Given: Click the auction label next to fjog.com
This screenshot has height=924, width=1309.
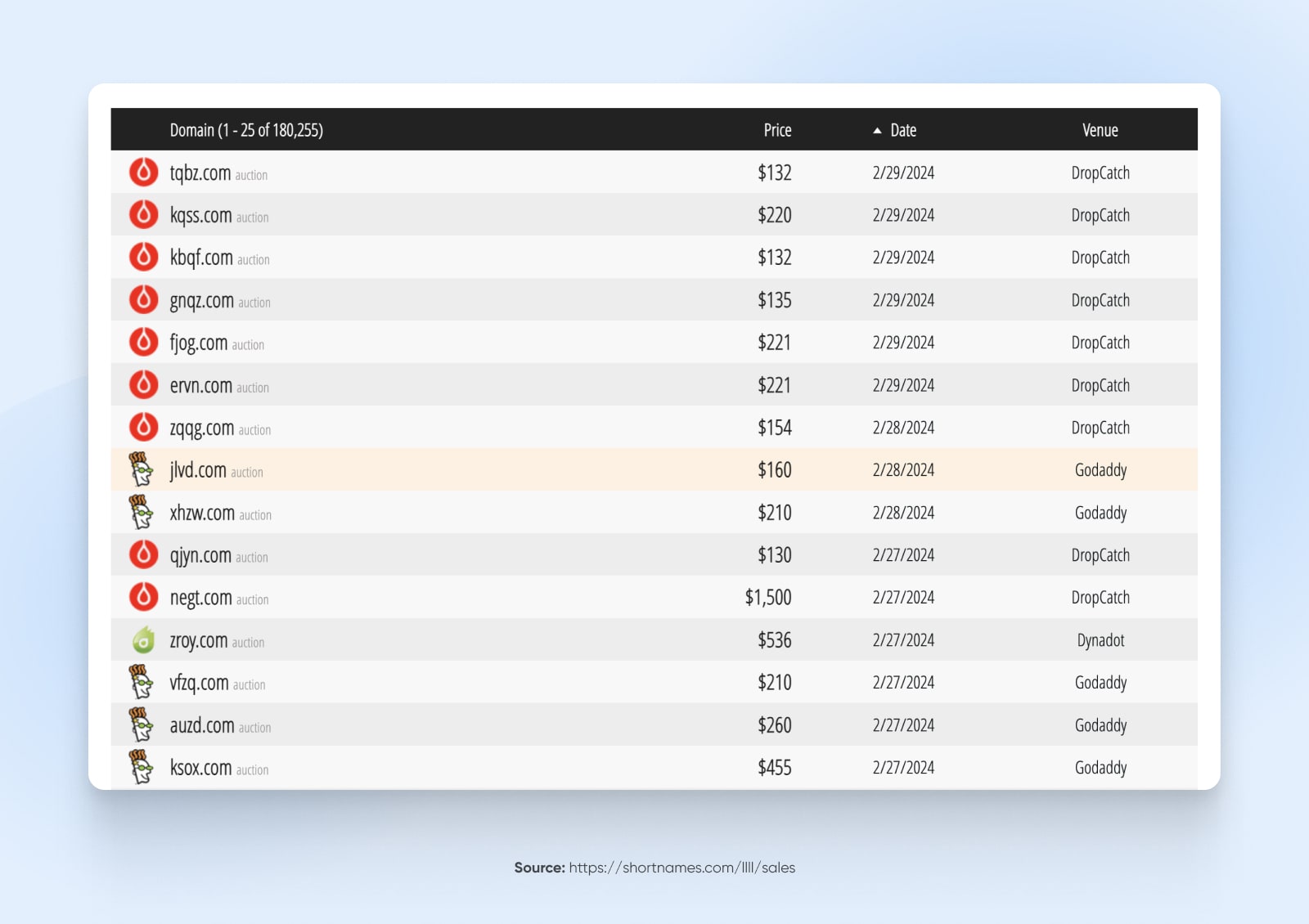Looking at the screenshot, I should click(x=249, y=344).
